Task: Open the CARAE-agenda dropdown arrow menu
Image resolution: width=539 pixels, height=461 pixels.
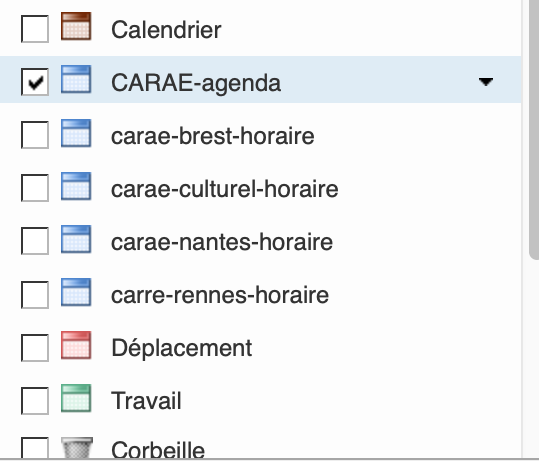Action: [x=486, y=82]
